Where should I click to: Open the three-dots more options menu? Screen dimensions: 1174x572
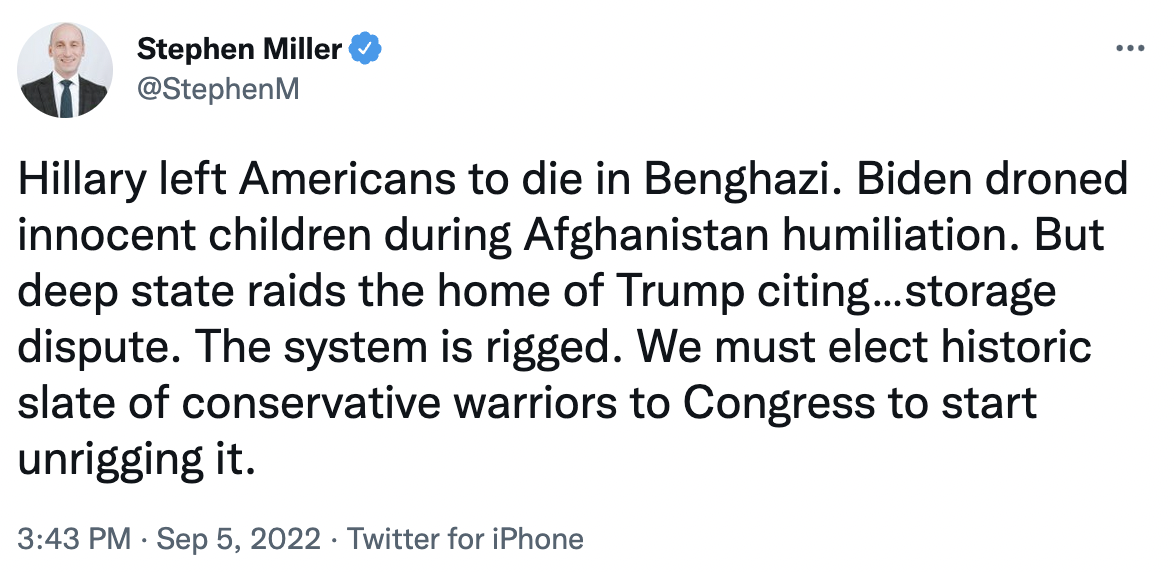pos(1130,49)
